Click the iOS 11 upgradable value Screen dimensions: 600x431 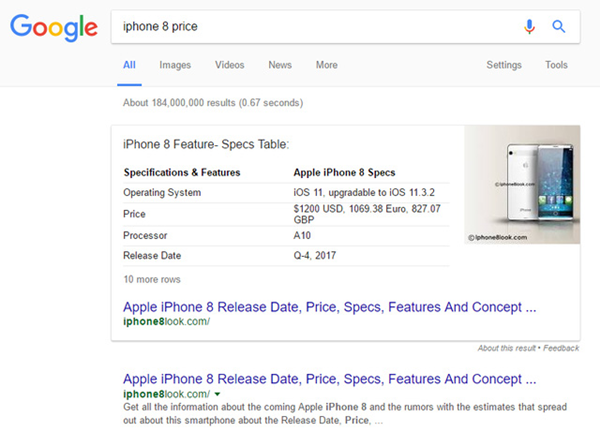click(x=364, y=192)
